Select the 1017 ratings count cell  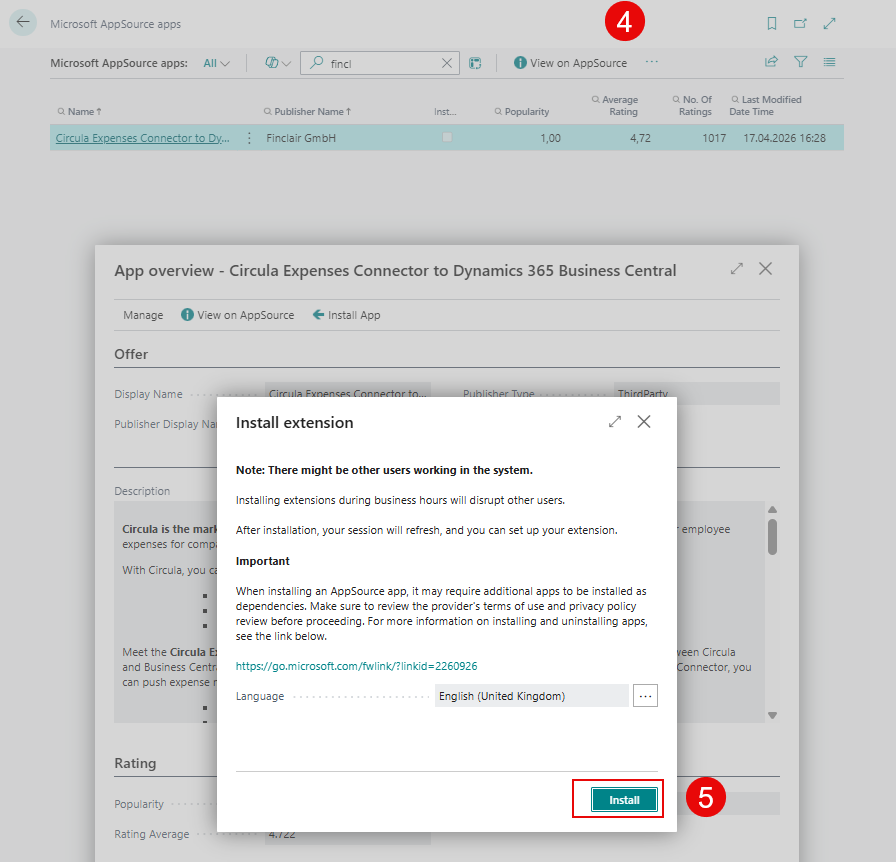tap(714, 138)
